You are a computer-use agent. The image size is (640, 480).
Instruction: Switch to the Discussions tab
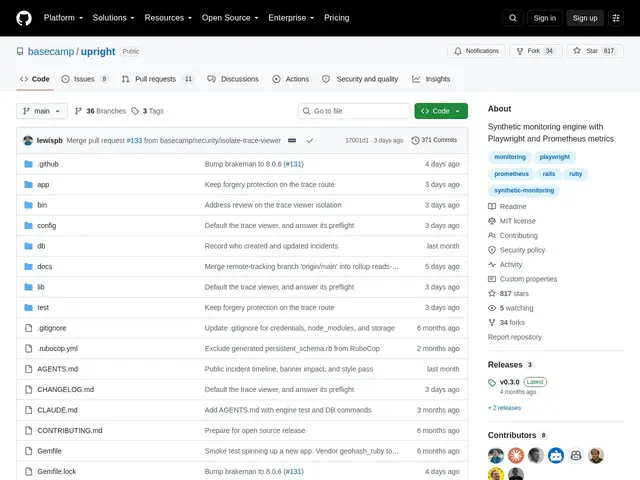pos(233,79)
